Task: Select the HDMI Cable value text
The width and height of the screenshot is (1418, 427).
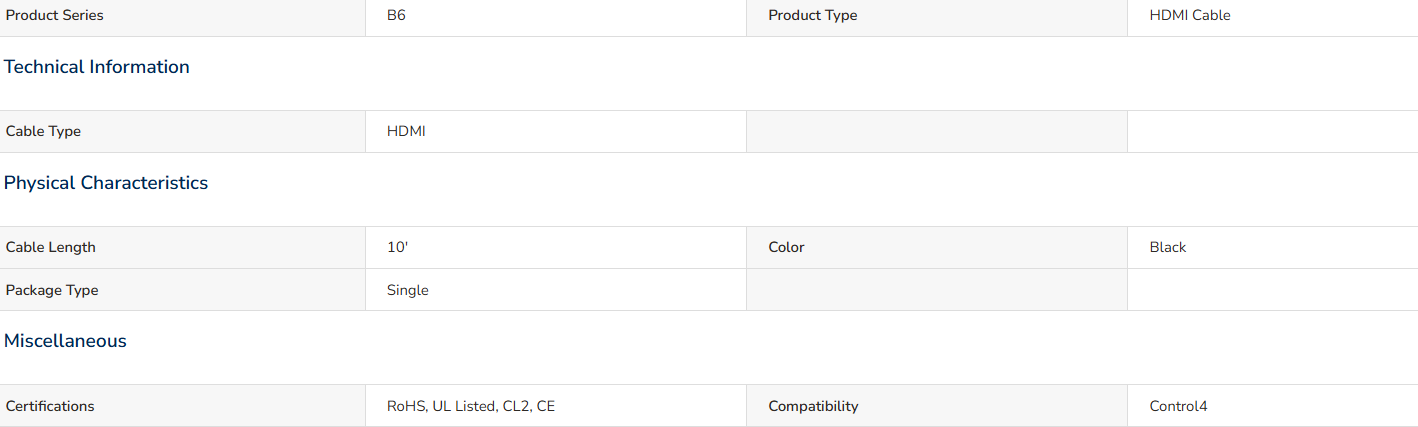Action: click(1190, 16)
